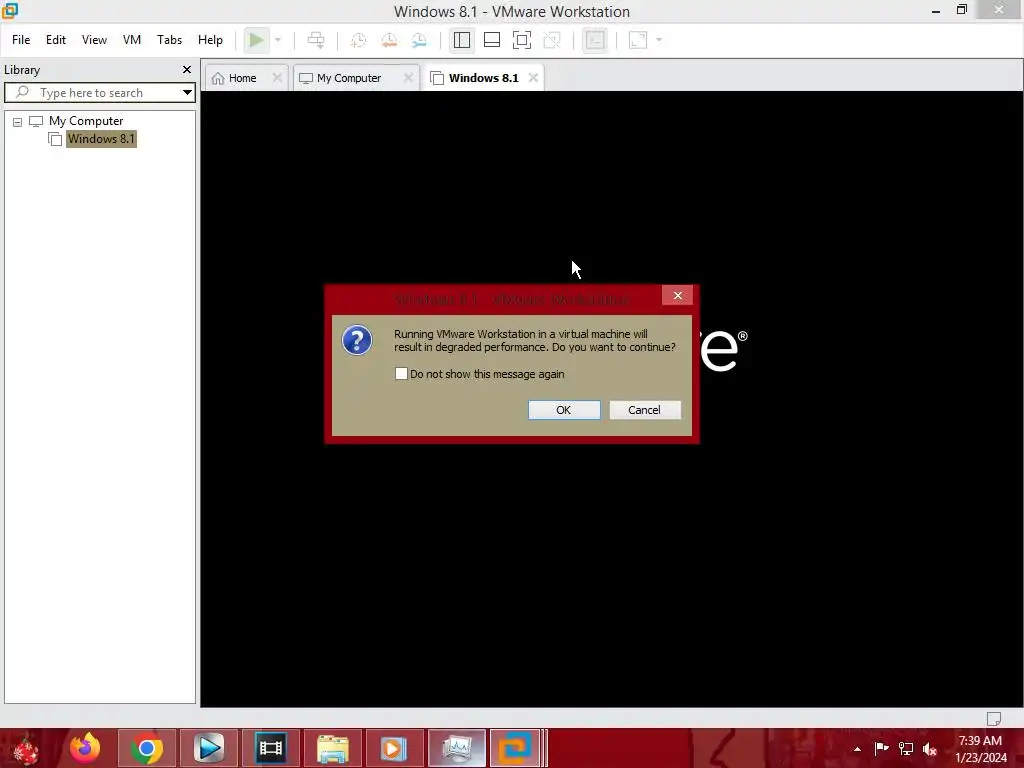
Task: Open the Tabs menu
Action: (x=169, y=40)
